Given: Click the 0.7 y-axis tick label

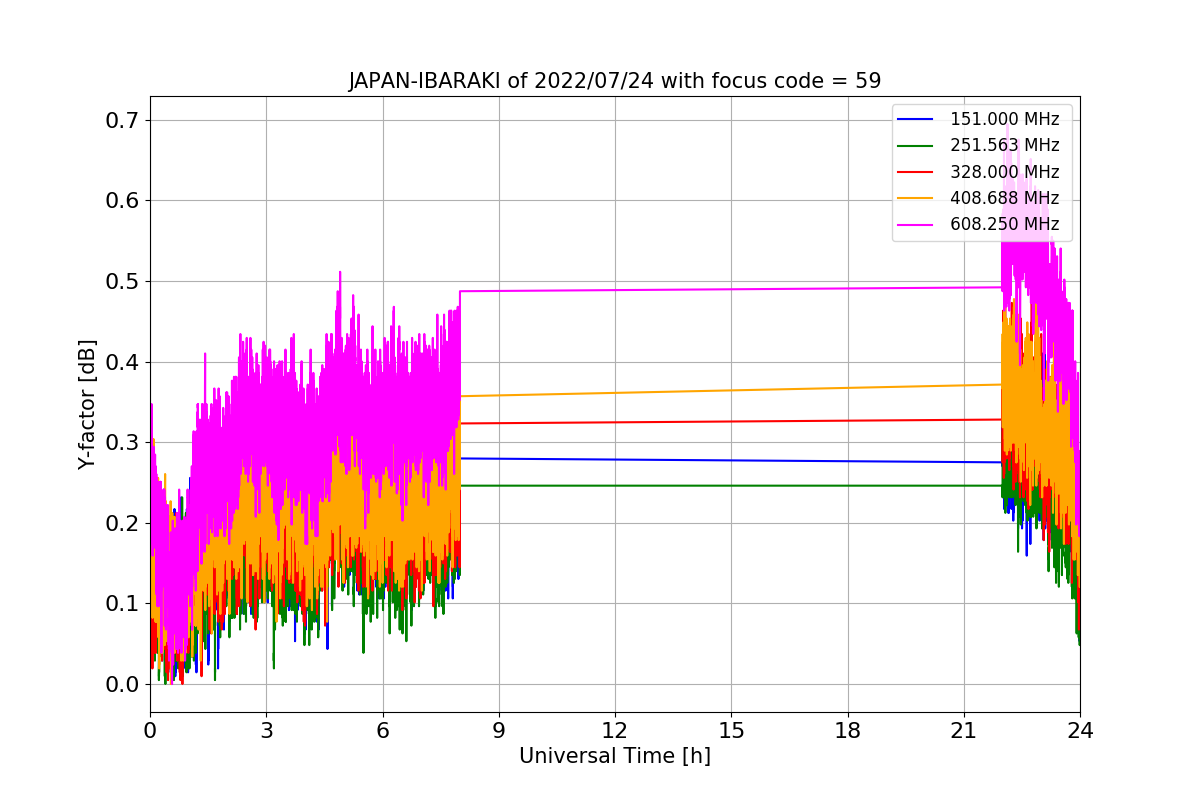Looking at the screenshot, I should (123, 120).
